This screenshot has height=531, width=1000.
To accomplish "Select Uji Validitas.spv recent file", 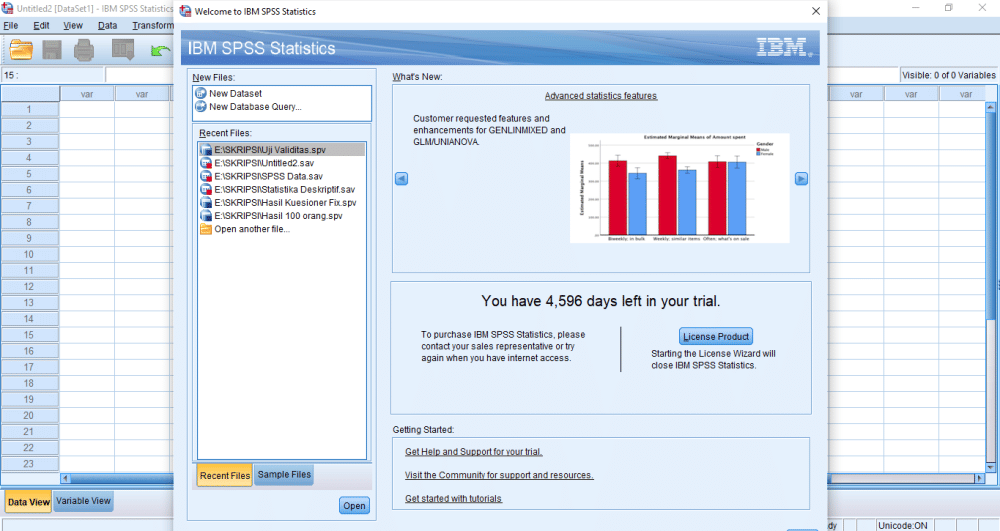I will [x=269, y=150].
